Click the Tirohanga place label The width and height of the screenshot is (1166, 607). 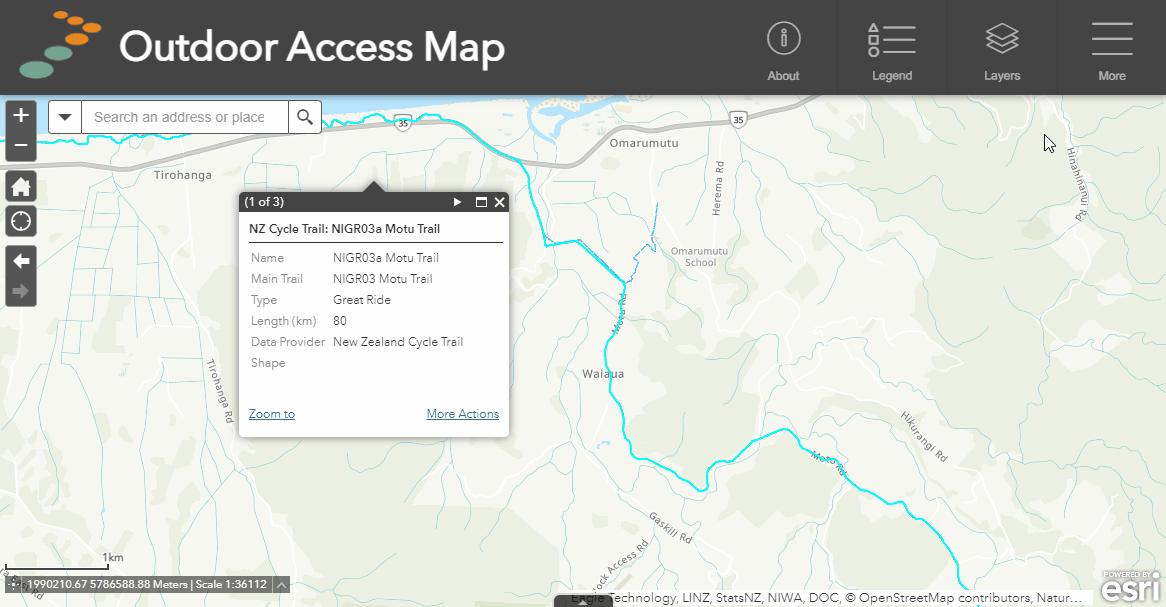coord(183,175)
